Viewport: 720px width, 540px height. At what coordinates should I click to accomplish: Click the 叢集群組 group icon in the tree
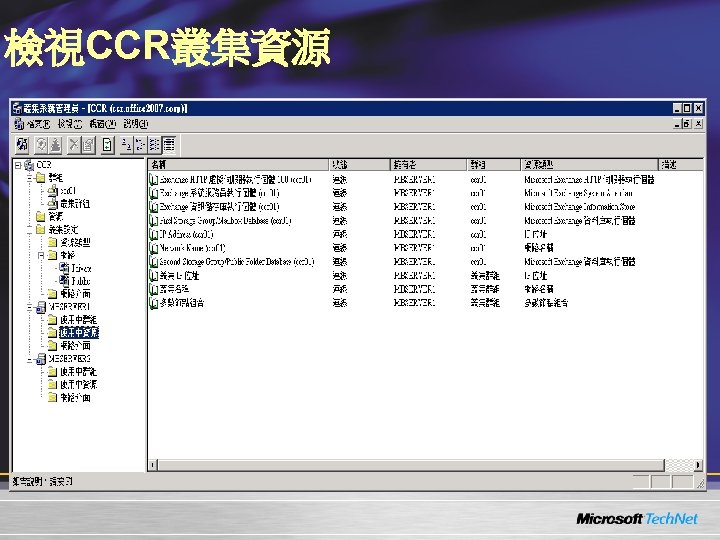(53, 203)
